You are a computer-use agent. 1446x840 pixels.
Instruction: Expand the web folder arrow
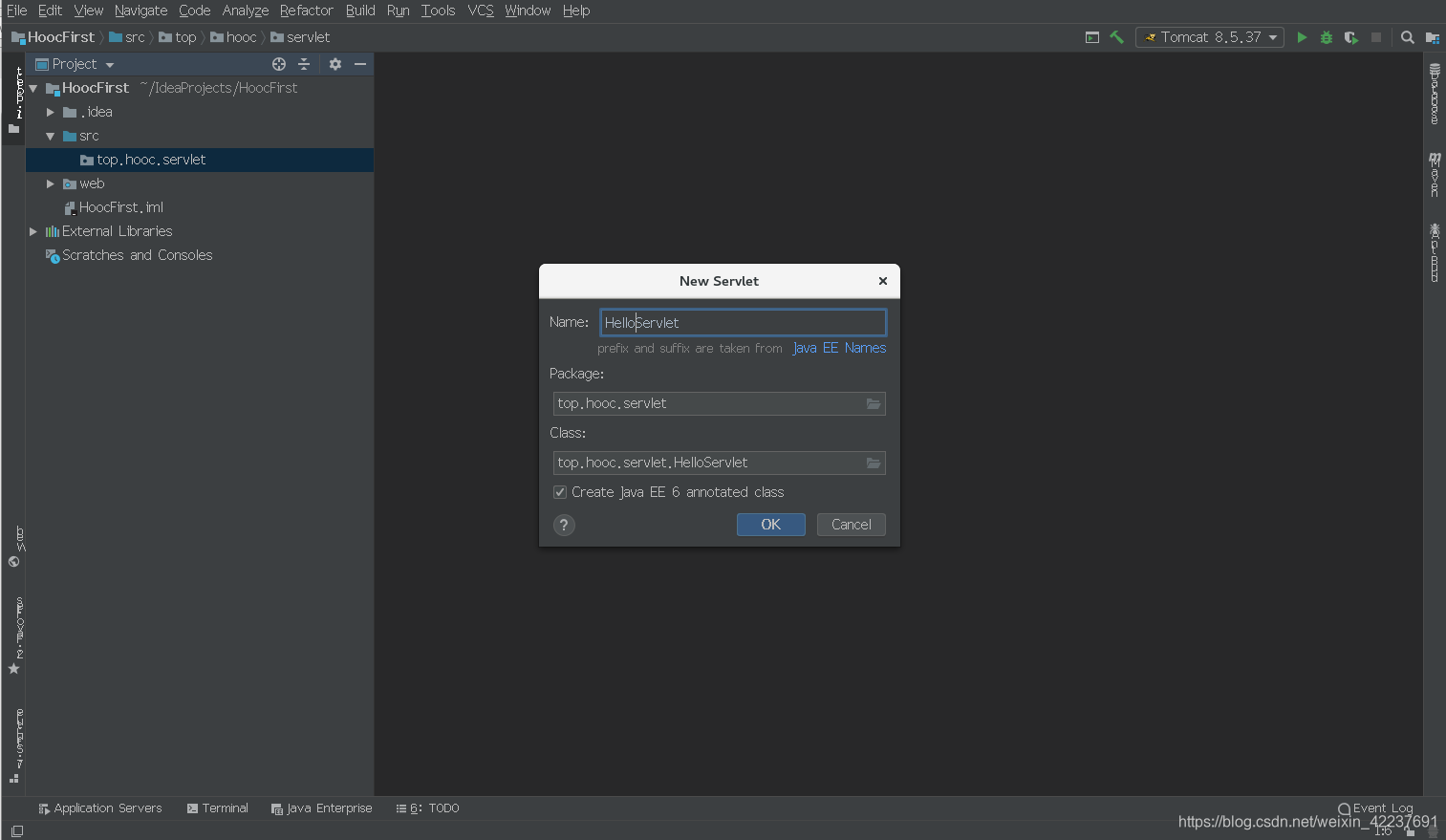coord(51,183)
